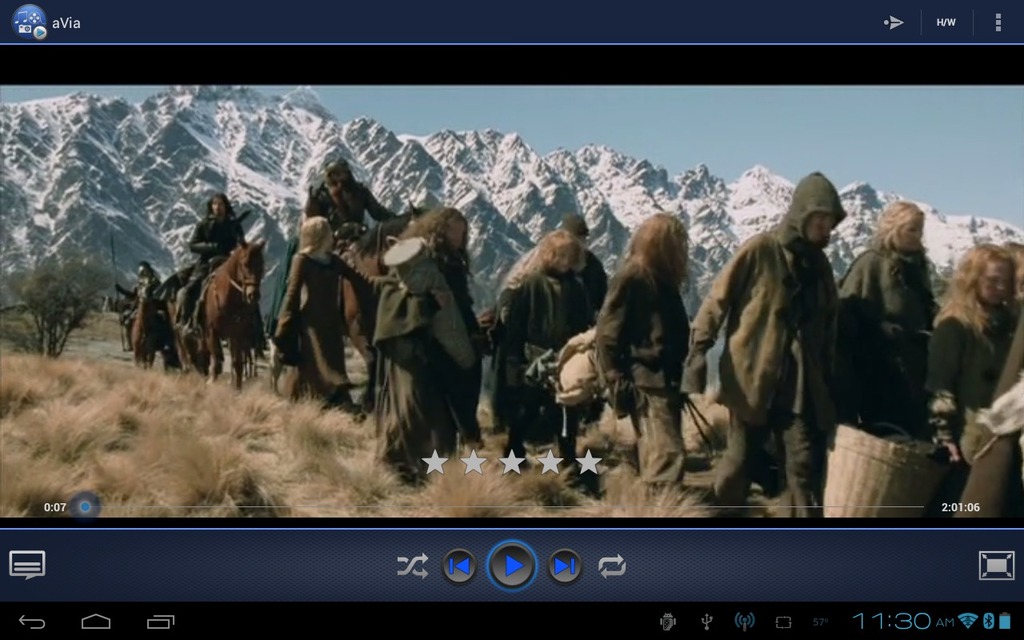1024x640 pixels.
Task: Click the screen rotation status icon
Action: [x=784, y=622]
